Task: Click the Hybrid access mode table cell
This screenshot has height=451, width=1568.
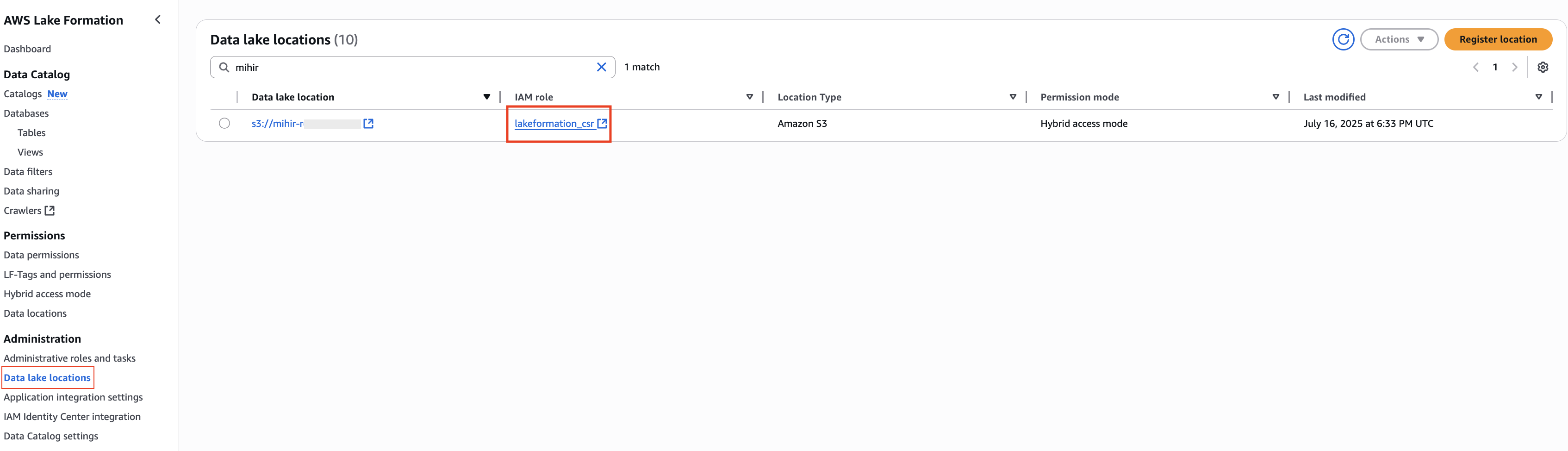Action: tap(1083, 124)
